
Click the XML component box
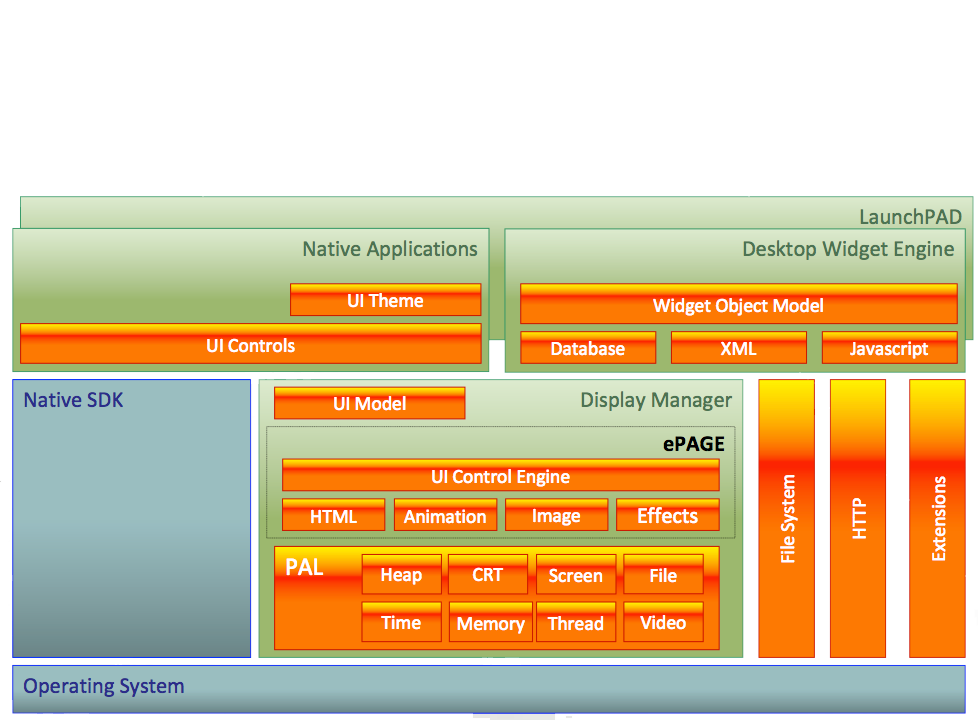click(x=738, y=348)
